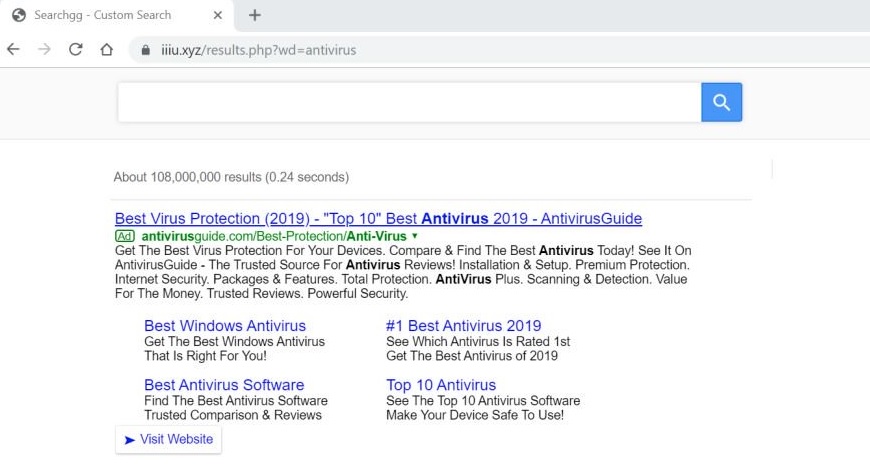Click the green Ad badge label
Viewport: 870px width, 464px height.
tap(125, 236)
